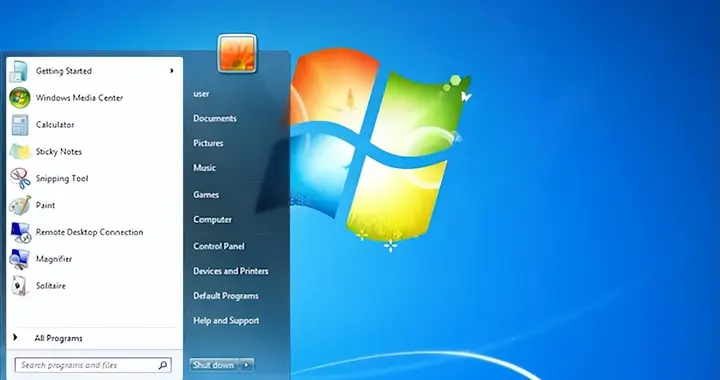Open the Paint palette icon
The width and height of the screenshot is (720, 380).
pyautogui.click(x=20, y=205)
